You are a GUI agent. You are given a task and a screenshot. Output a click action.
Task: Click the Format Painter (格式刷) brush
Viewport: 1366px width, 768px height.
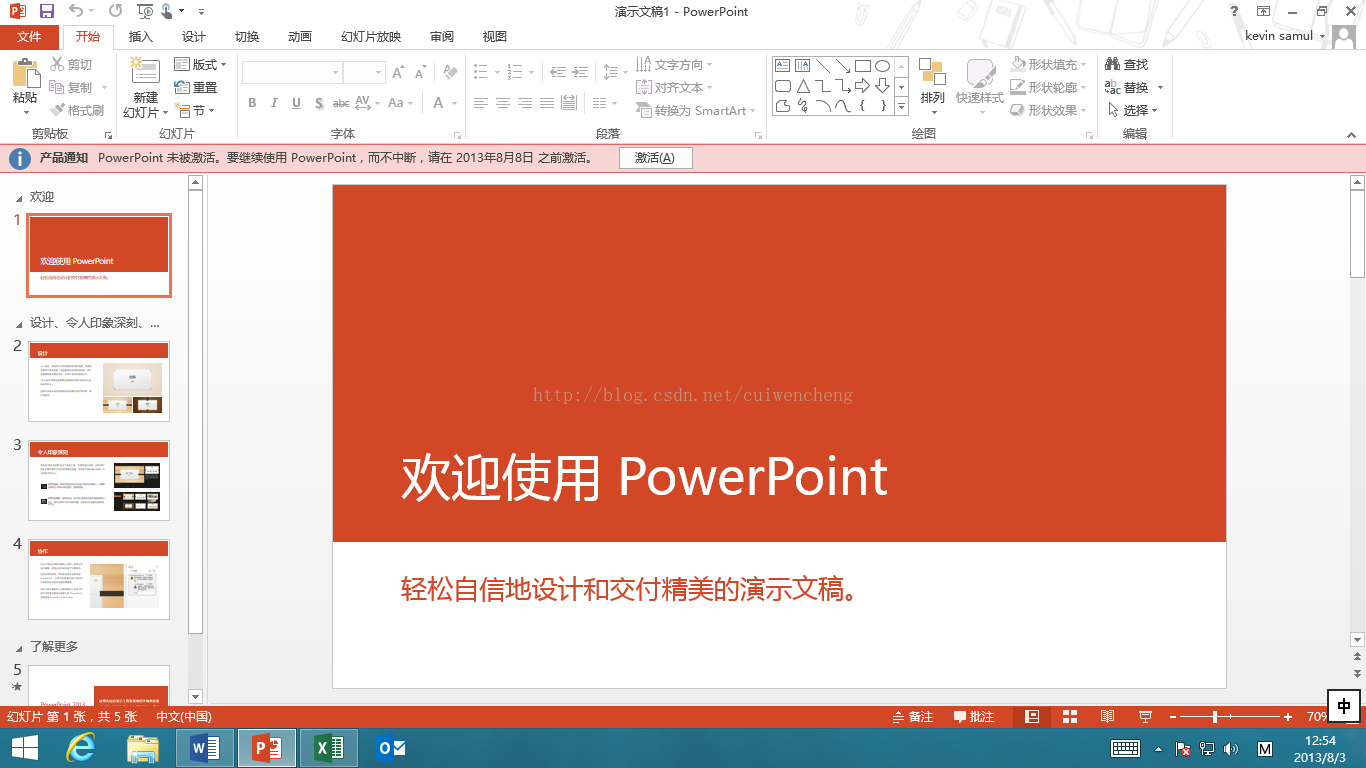click(57, 110)
